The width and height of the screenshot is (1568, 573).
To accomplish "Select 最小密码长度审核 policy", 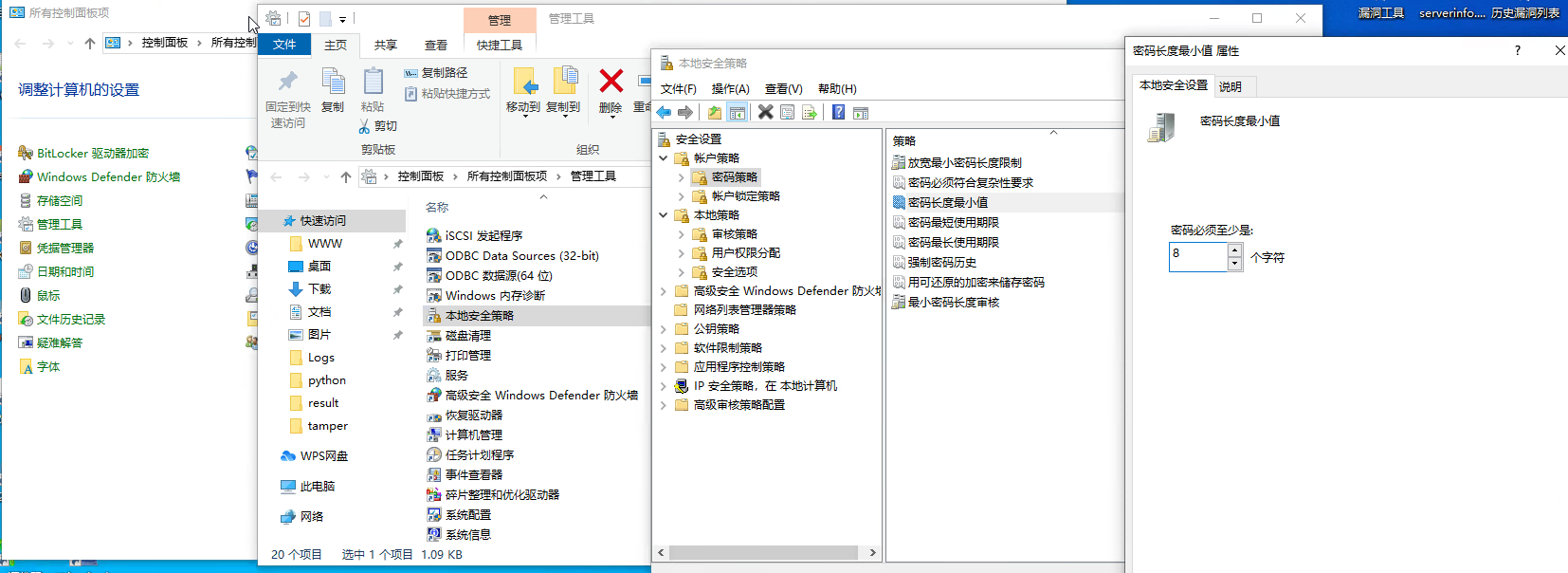I will (946, 302).
